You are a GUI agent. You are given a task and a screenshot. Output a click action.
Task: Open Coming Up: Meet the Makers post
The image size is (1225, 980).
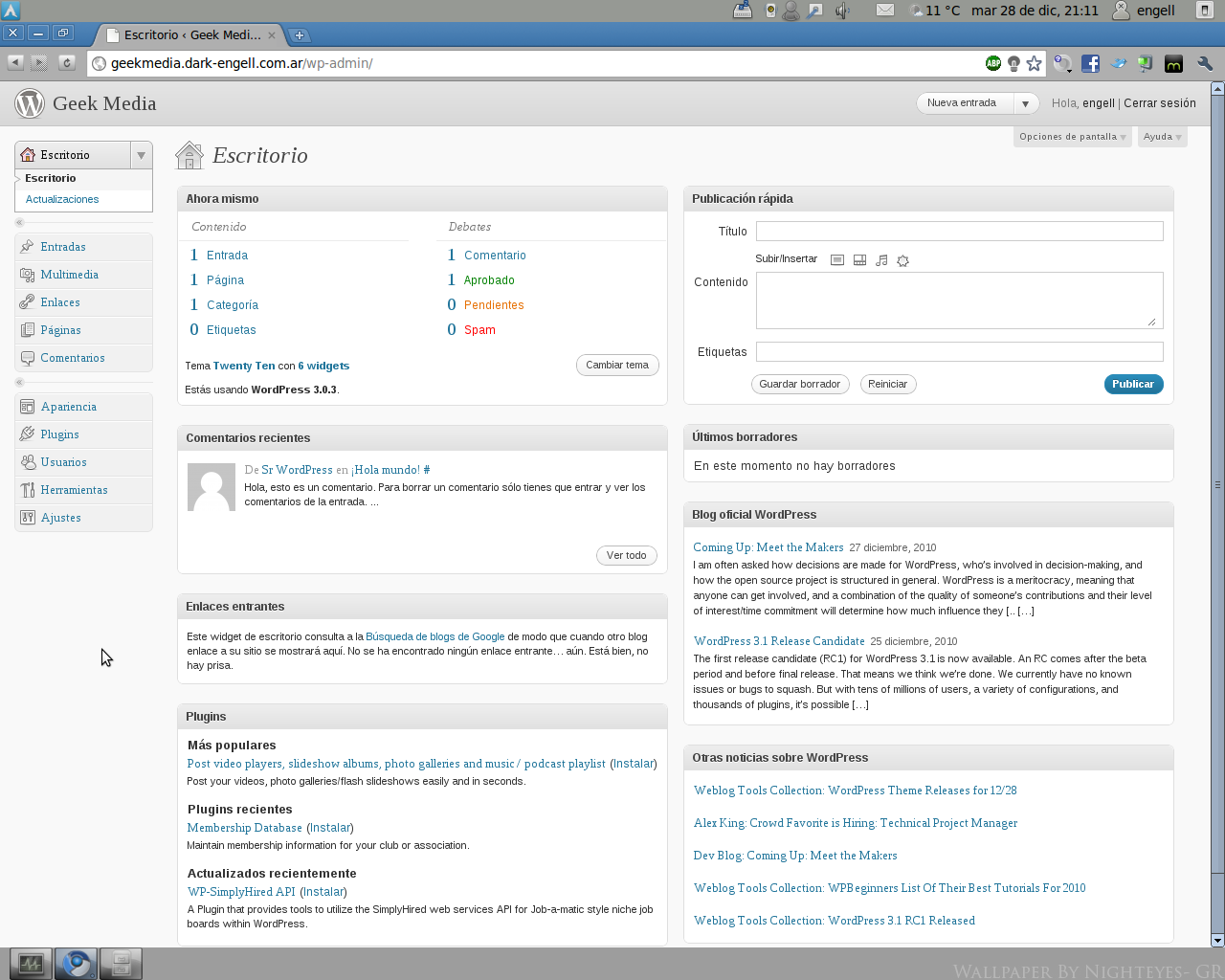(x=768, y=547)
